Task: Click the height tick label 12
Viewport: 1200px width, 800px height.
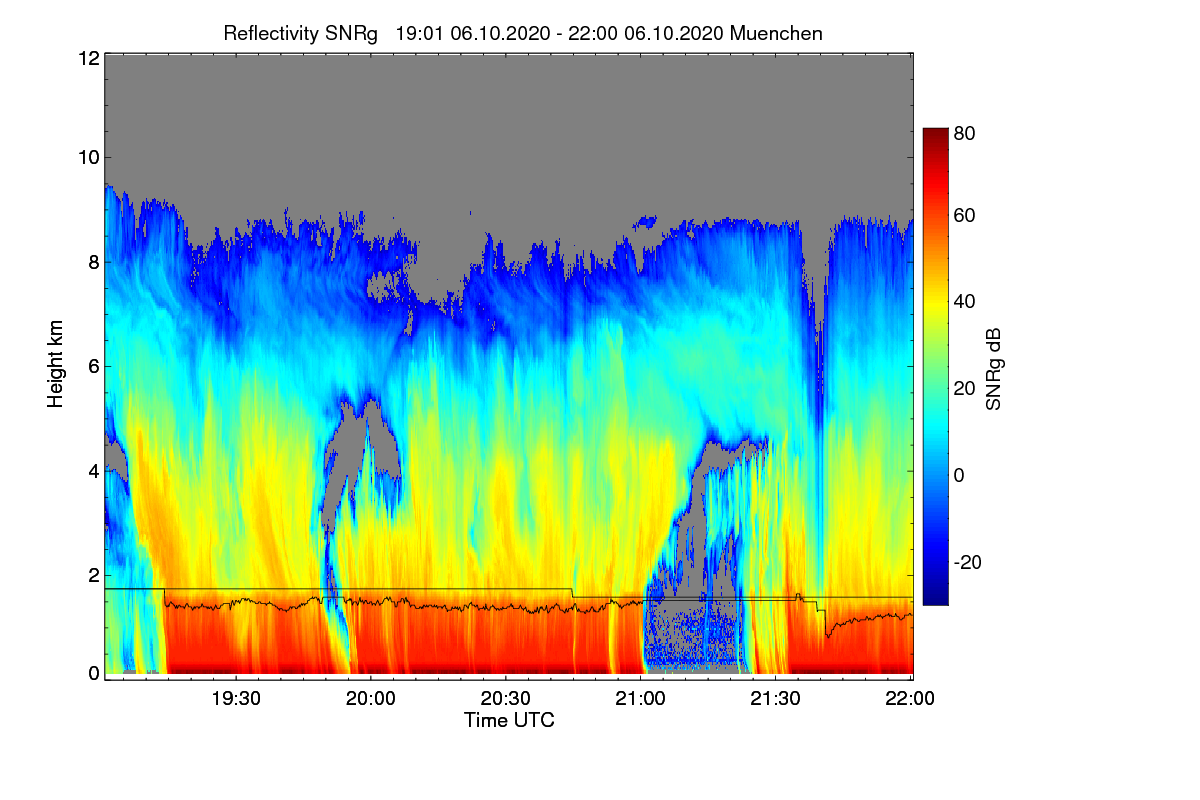Action: click(x=88, y=58)
